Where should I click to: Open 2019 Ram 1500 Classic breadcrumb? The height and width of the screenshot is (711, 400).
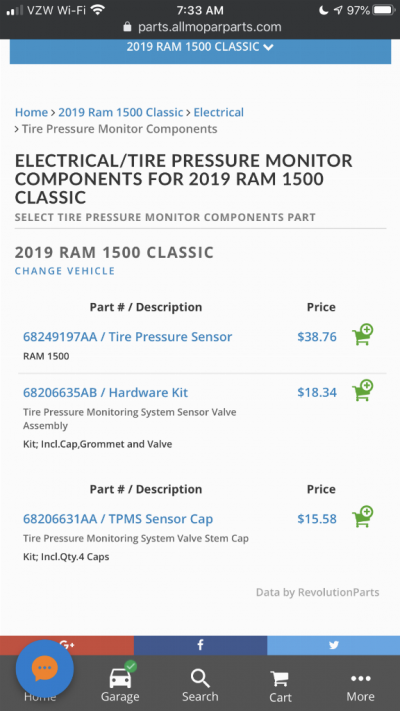(x=121, y=112)
